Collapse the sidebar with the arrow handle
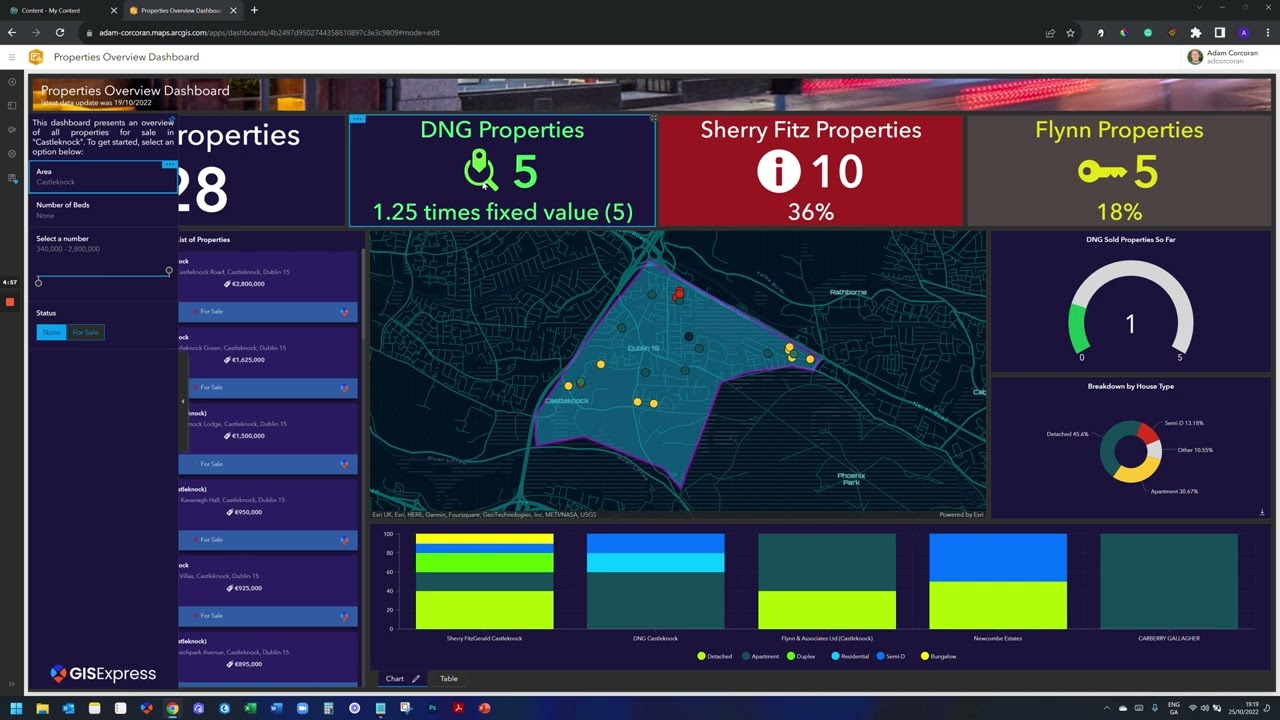Screen dimensions: 1280x720 click(x=183, y=401)
